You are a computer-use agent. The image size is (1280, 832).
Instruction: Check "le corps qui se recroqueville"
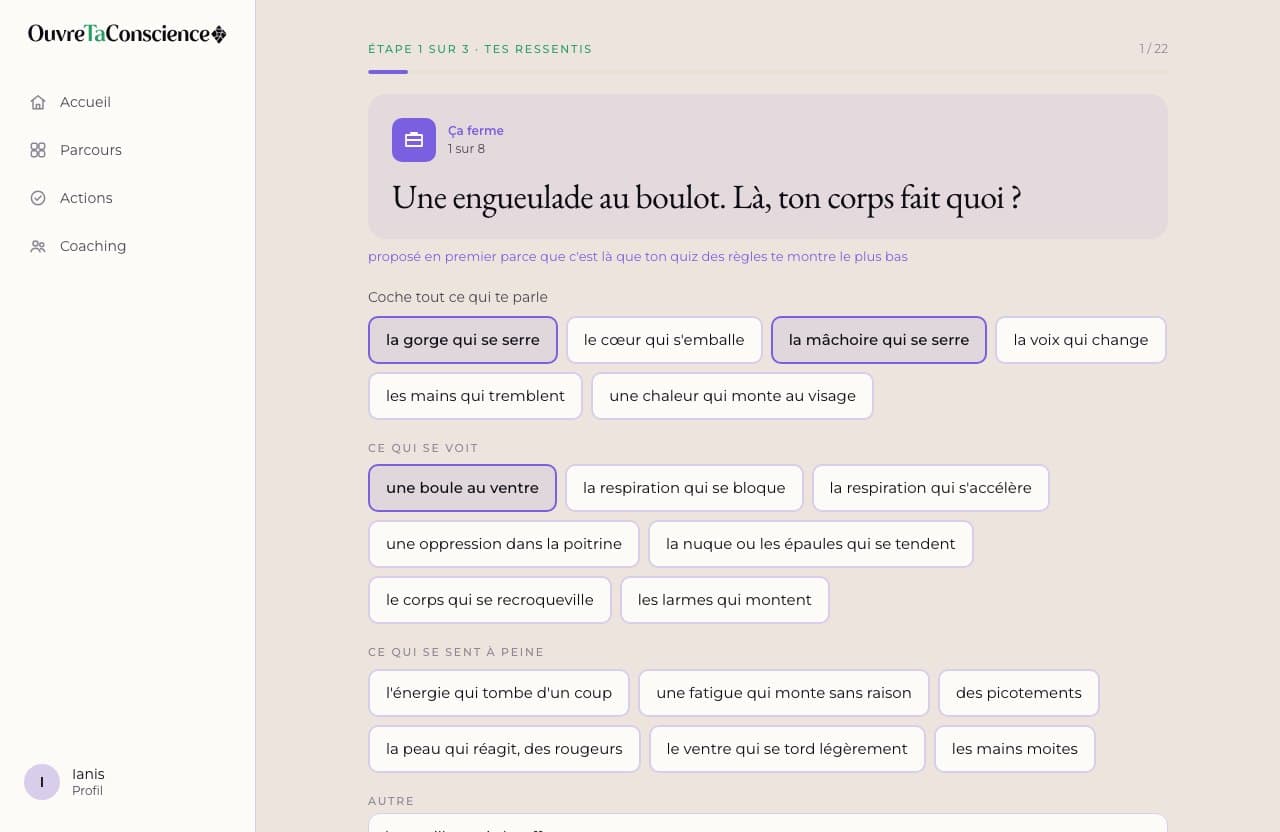[490, 600]
